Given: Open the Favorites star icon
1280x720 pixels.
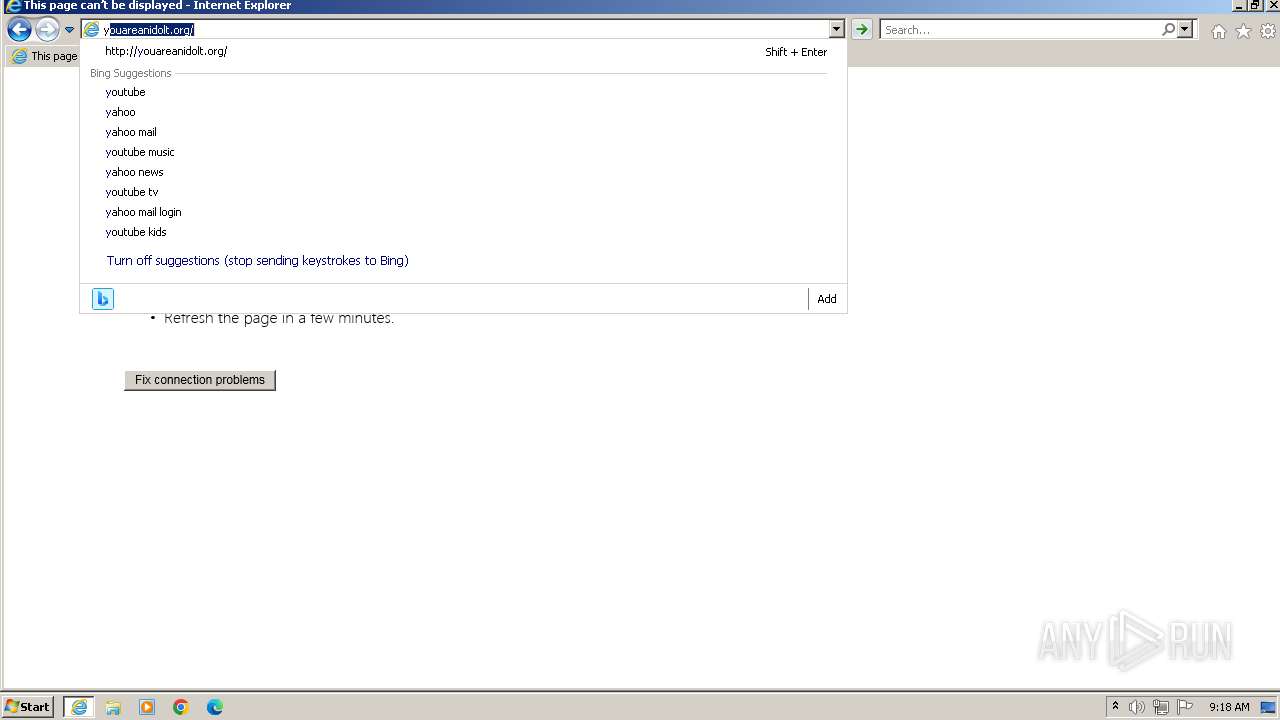Looking at the screenshot, I should [1243, 31].
